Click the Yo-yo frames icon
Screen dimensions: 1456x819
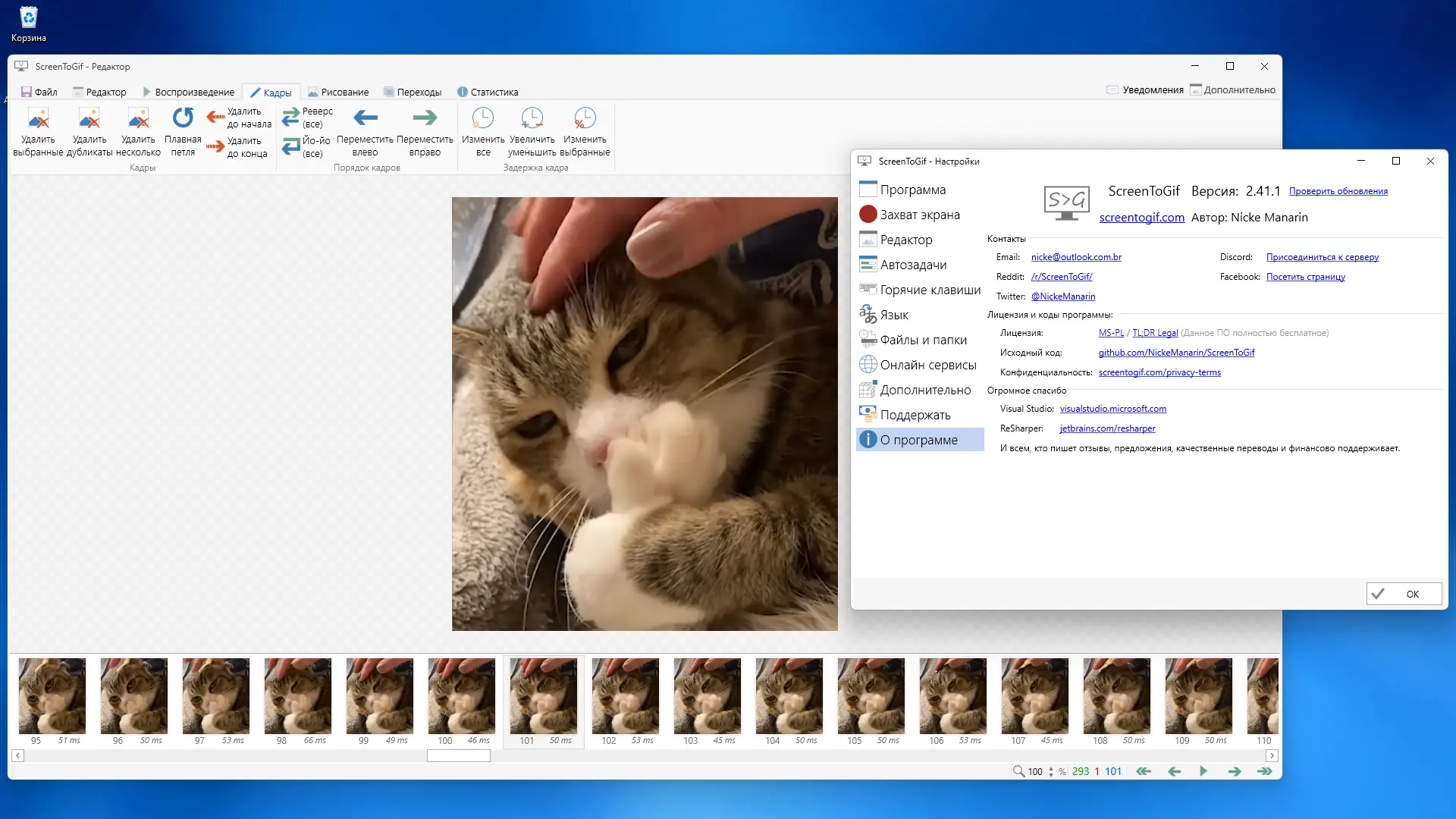[291, 146]
